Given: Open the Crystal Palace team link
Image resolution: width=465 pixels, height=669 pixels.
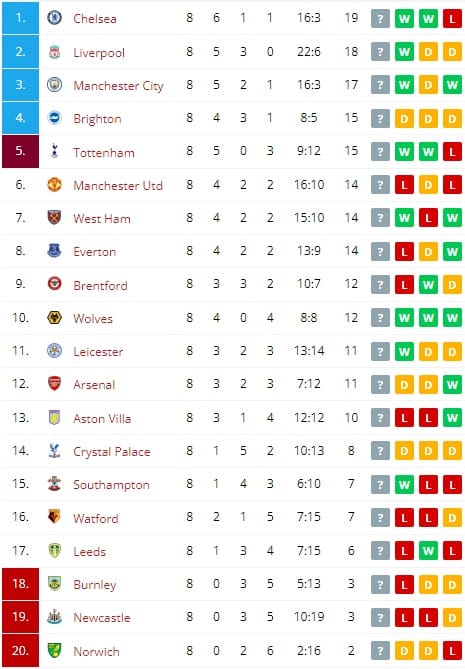Looking at the screenshot, I should point(112,451).
